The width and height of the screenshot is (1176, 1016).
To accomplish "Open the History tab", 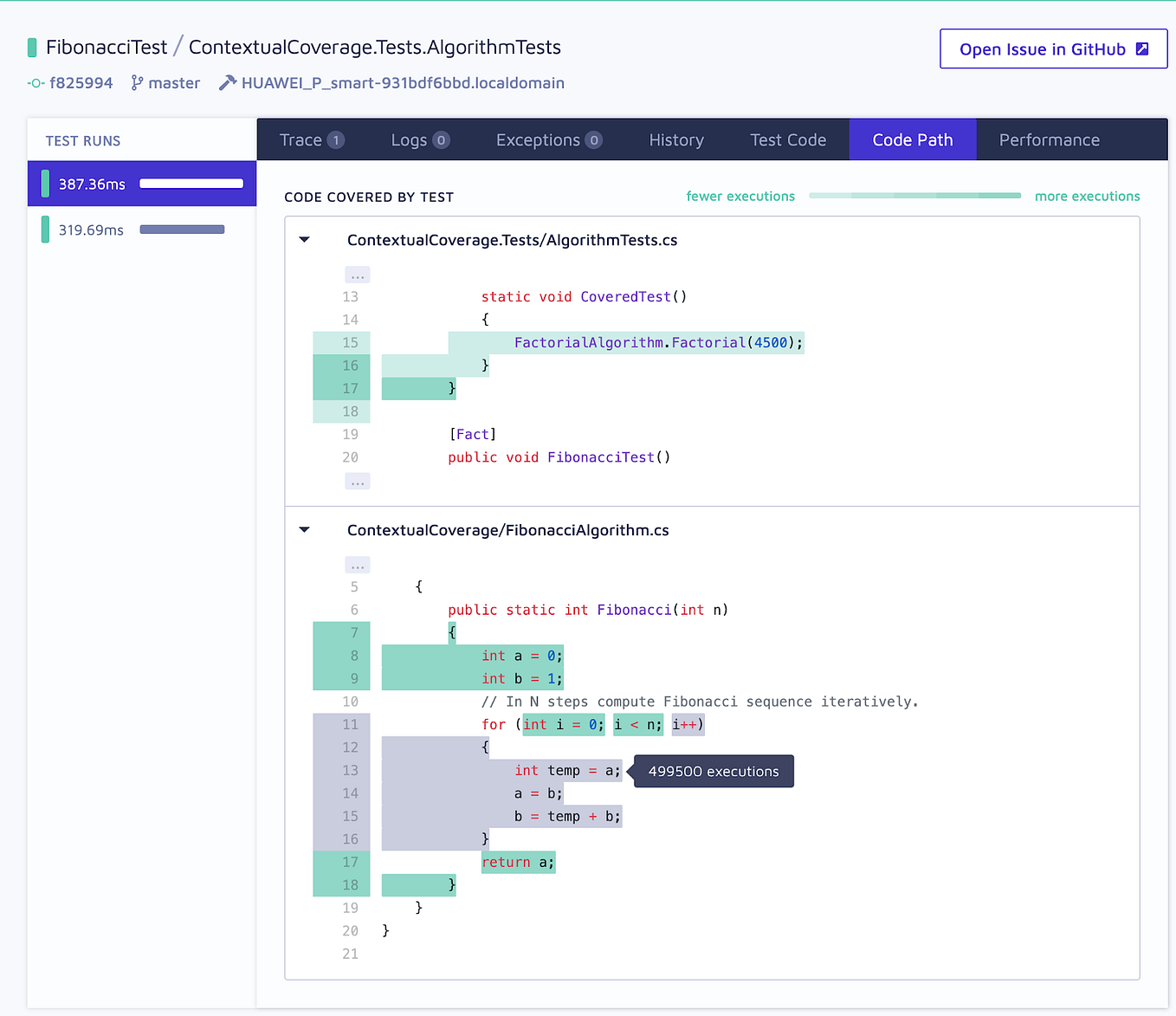I will pos(676,139).
